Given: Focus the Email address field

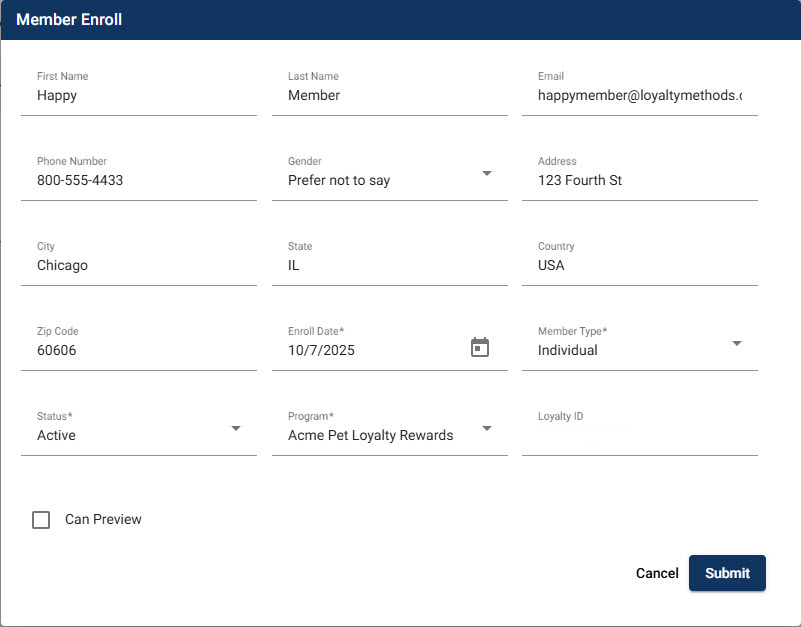Looking at the screenshot, I should [x=639, y=96].
